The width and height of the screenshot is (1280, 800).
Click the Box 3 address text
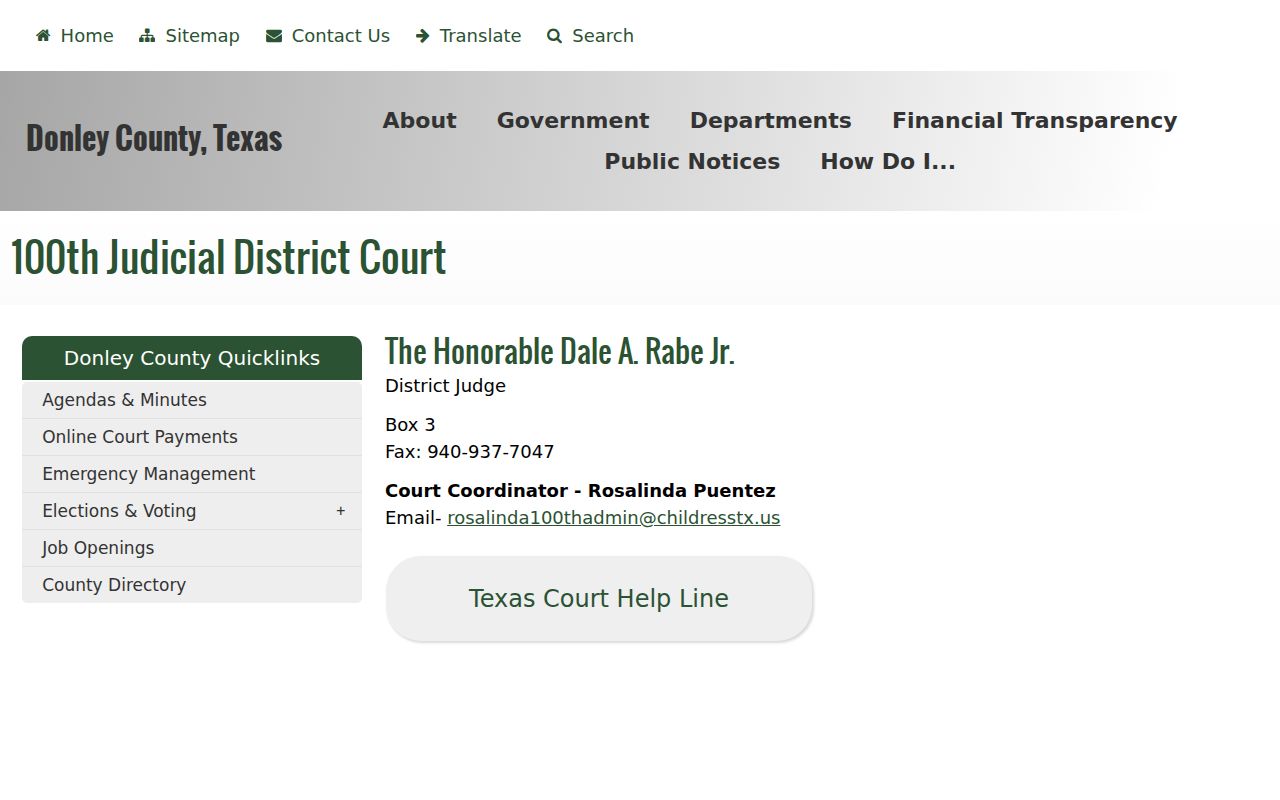410,425
